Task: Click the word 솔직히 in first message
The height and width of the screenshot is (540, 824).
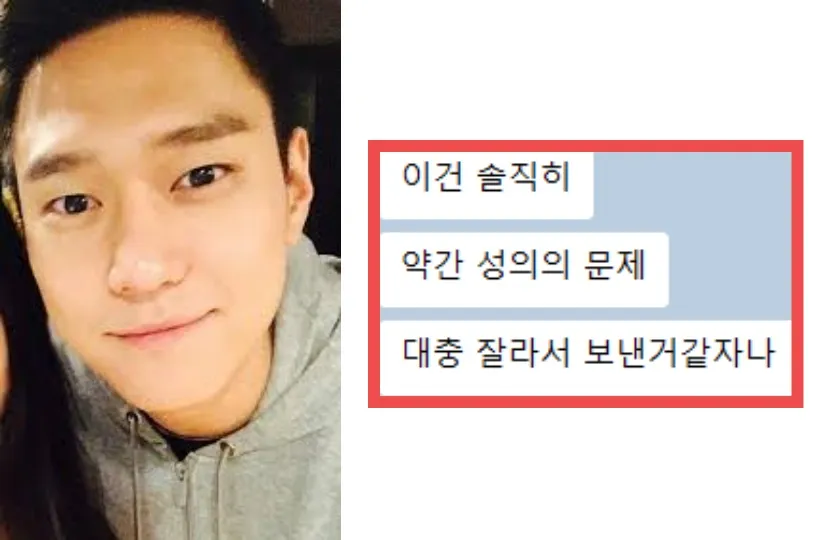Action: coord(524,176)
